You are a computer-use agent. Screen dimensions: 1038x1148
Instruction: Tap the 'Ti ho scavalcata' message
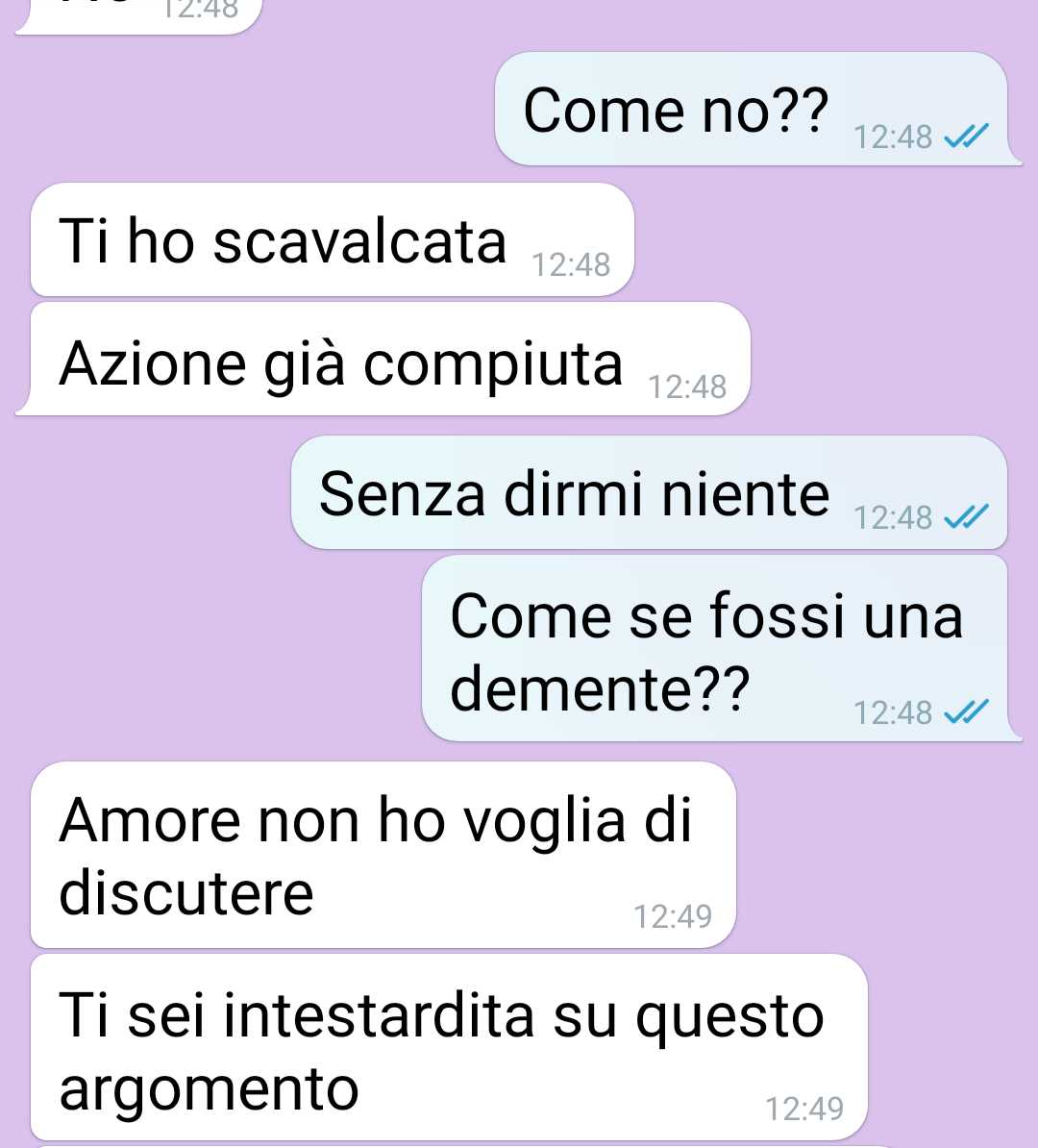(333, 239)
